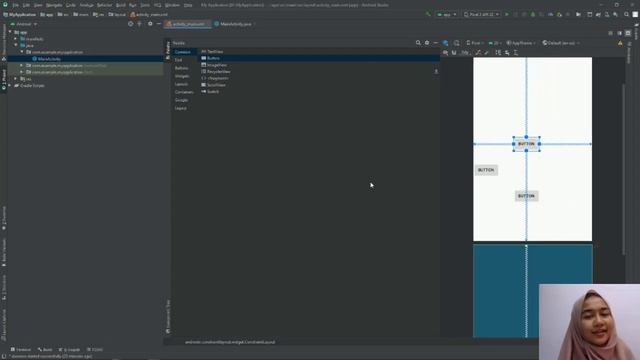
Task: Toggle the autoconnect magnet icon
Action: pos(454,53)
